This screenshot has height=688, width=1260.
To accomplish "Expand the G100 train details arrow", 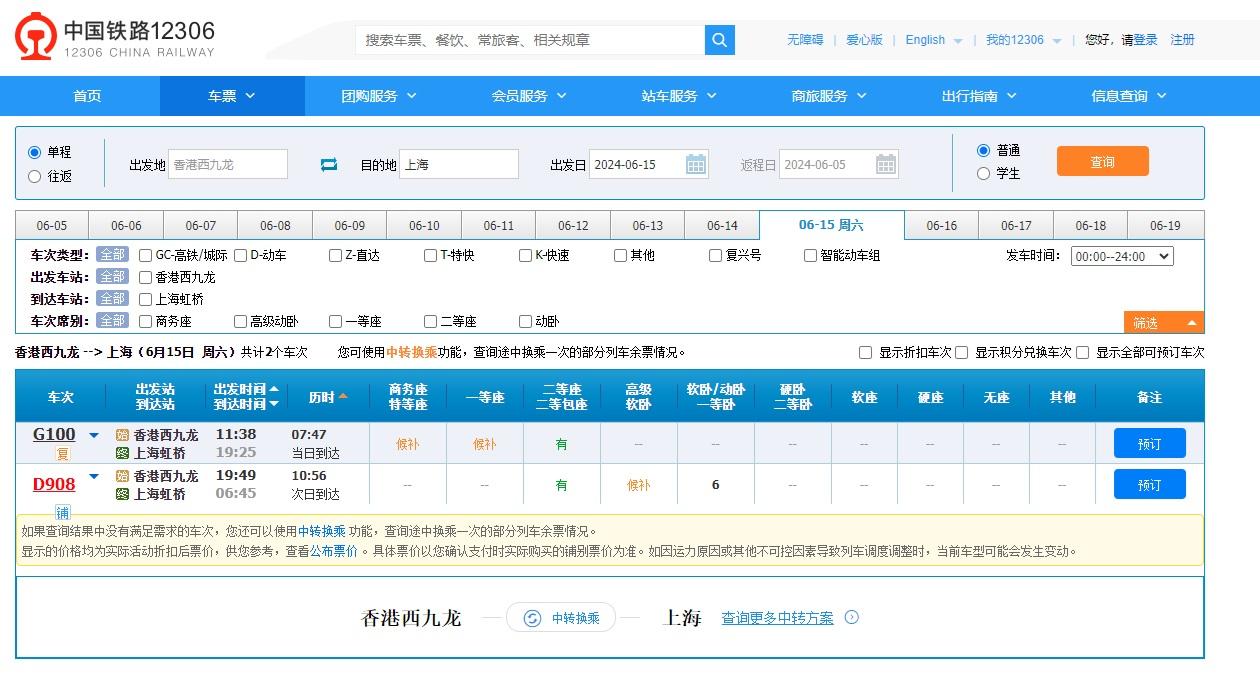I will [93, 435].
